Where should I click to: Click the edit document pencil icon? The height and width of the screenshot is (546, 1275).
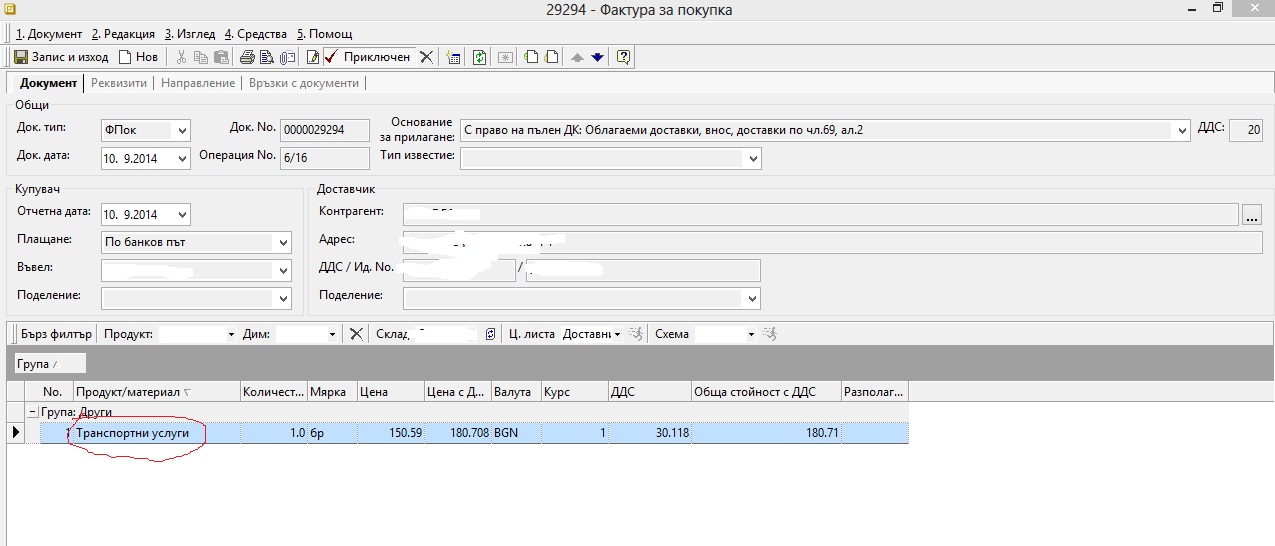[x=312, y=57]
